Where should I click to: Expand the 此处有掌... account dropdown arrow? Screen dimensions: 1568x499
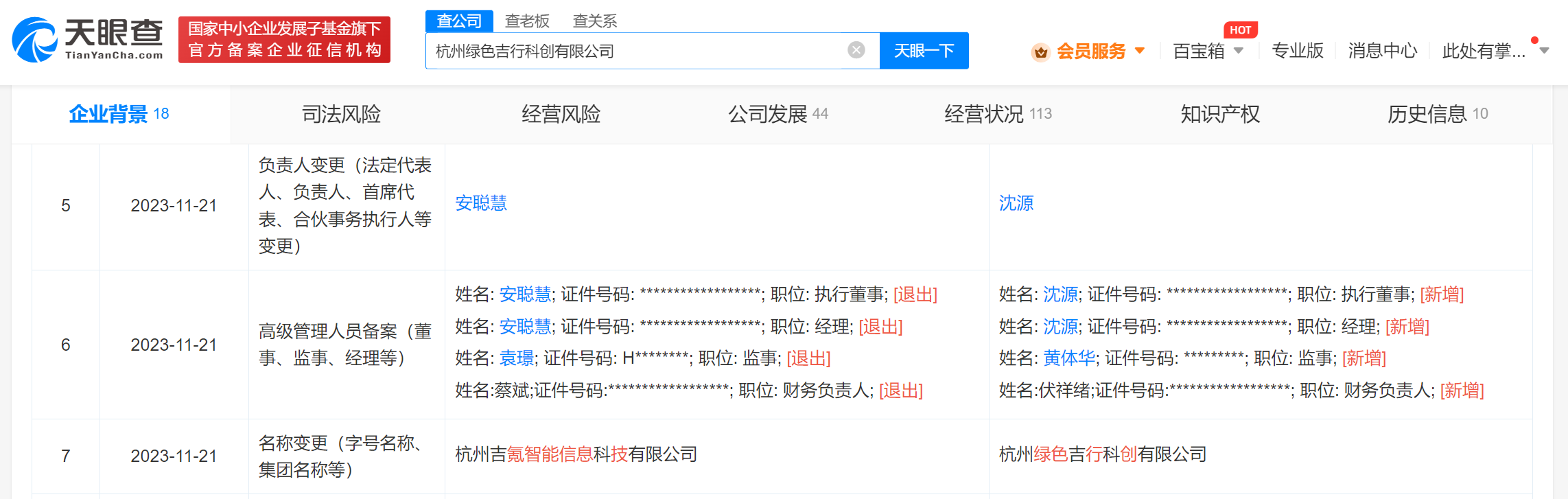click(x=1544, y=51)
